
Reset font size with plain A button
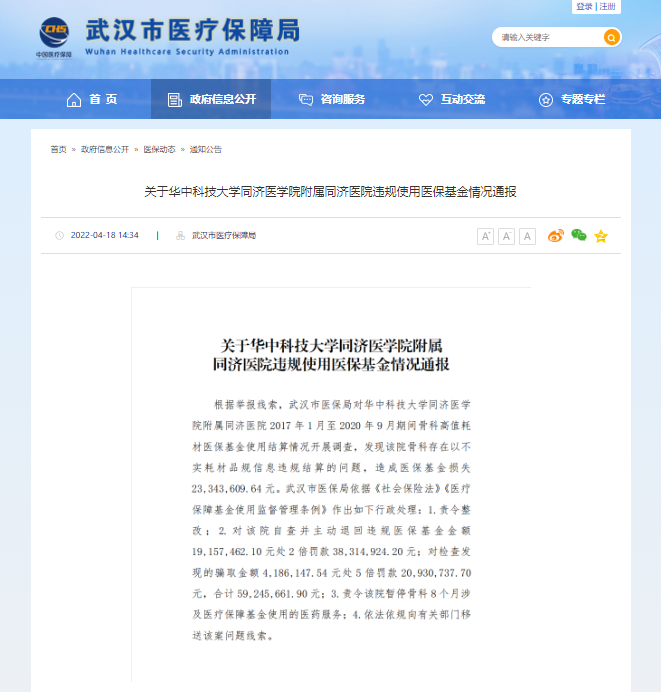click(527, 236)
